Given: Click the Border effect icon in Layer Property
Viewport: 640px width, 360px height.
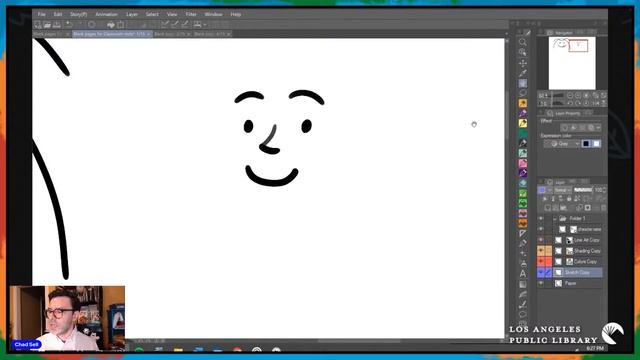Looking at the screenshot, I should pyautogui.click(x=565, y=128).
